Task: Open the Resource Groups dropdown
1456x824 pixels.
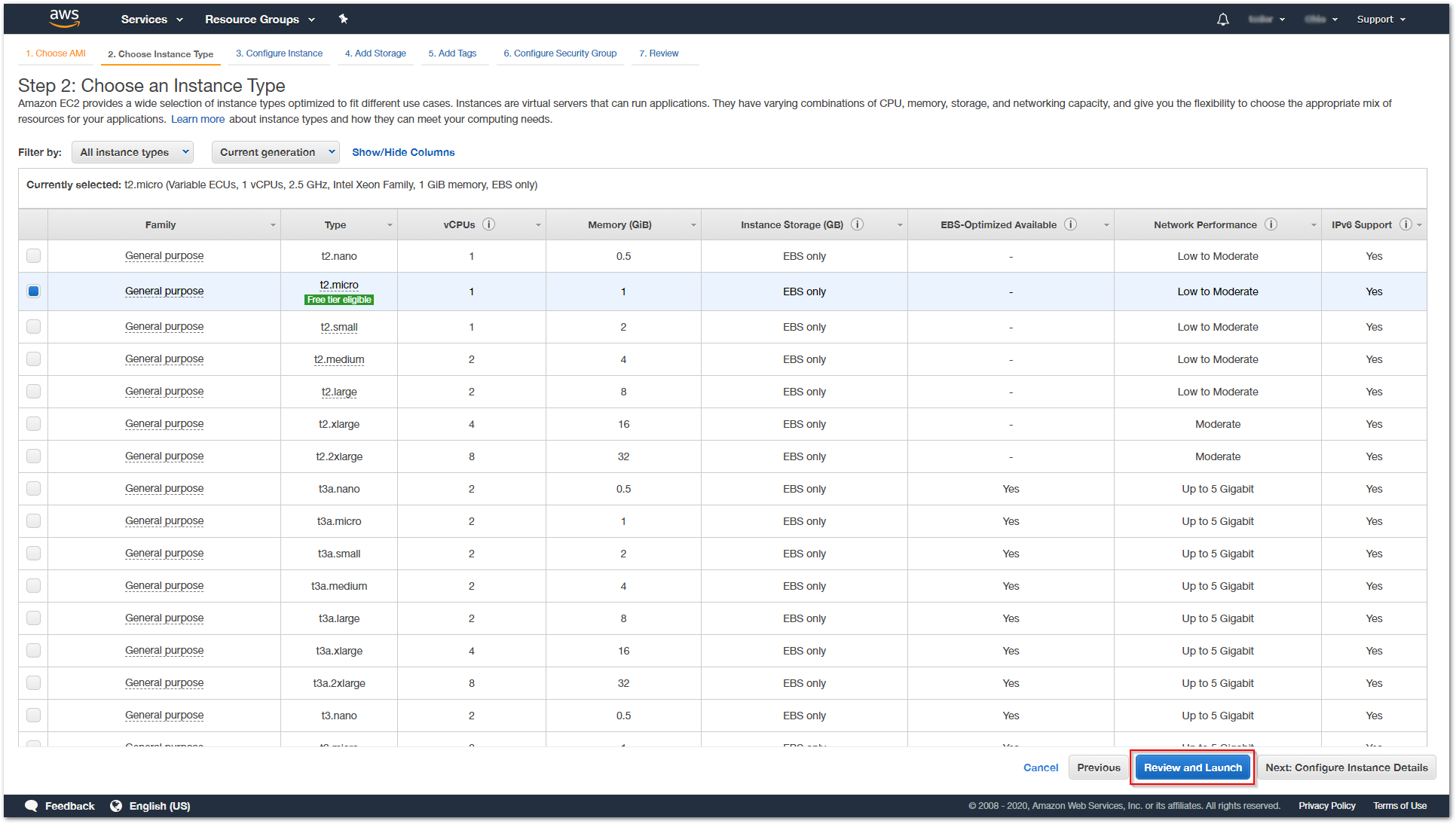Action: pos(260,20)
